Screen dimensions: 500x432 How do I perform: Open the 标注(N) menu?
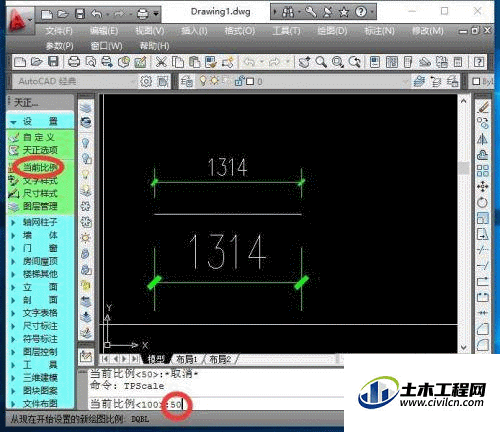[x=379, y=31]
